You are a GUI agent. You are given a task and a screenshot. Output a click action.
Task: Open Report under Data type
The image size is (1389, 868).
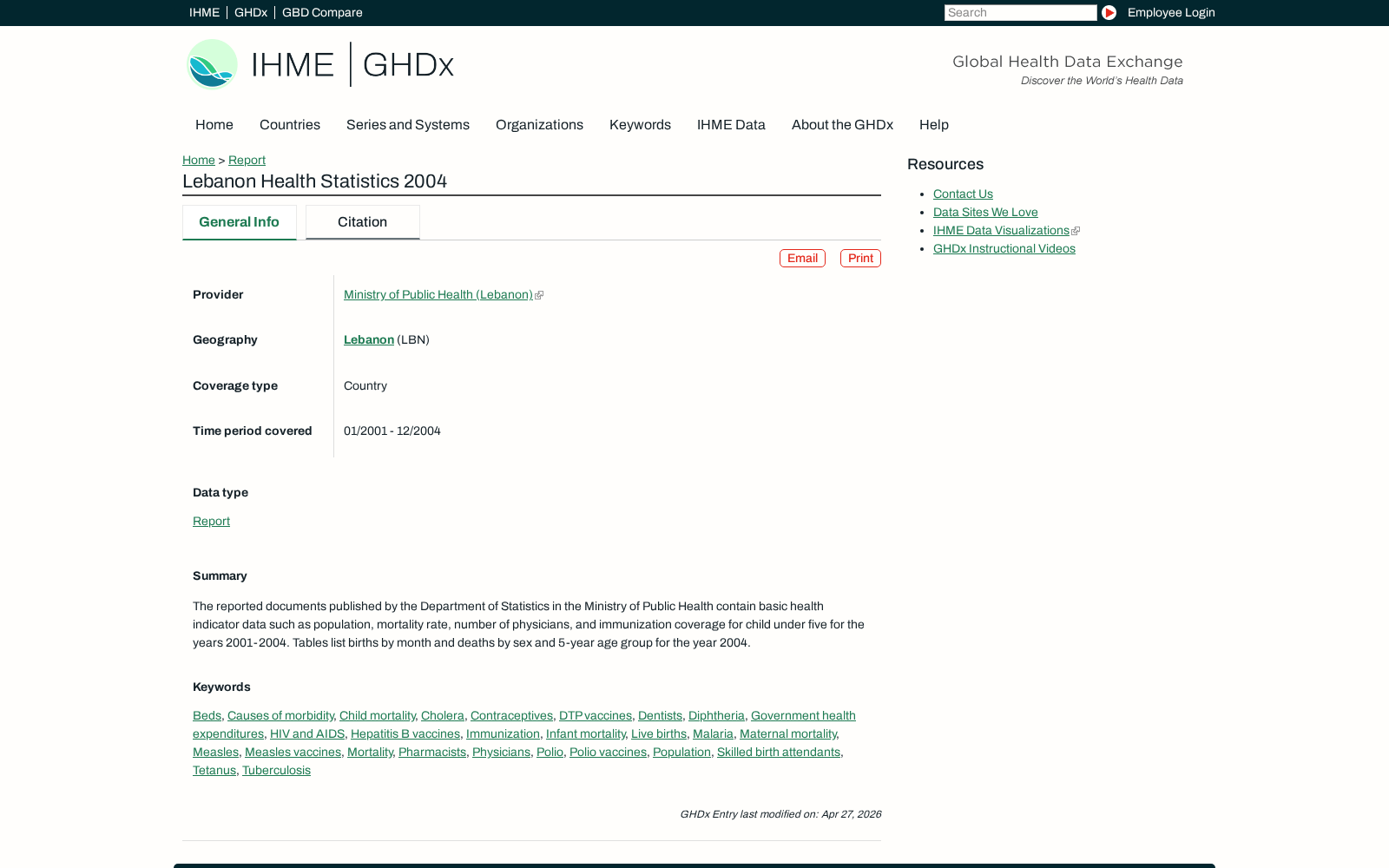coord(211,521)
